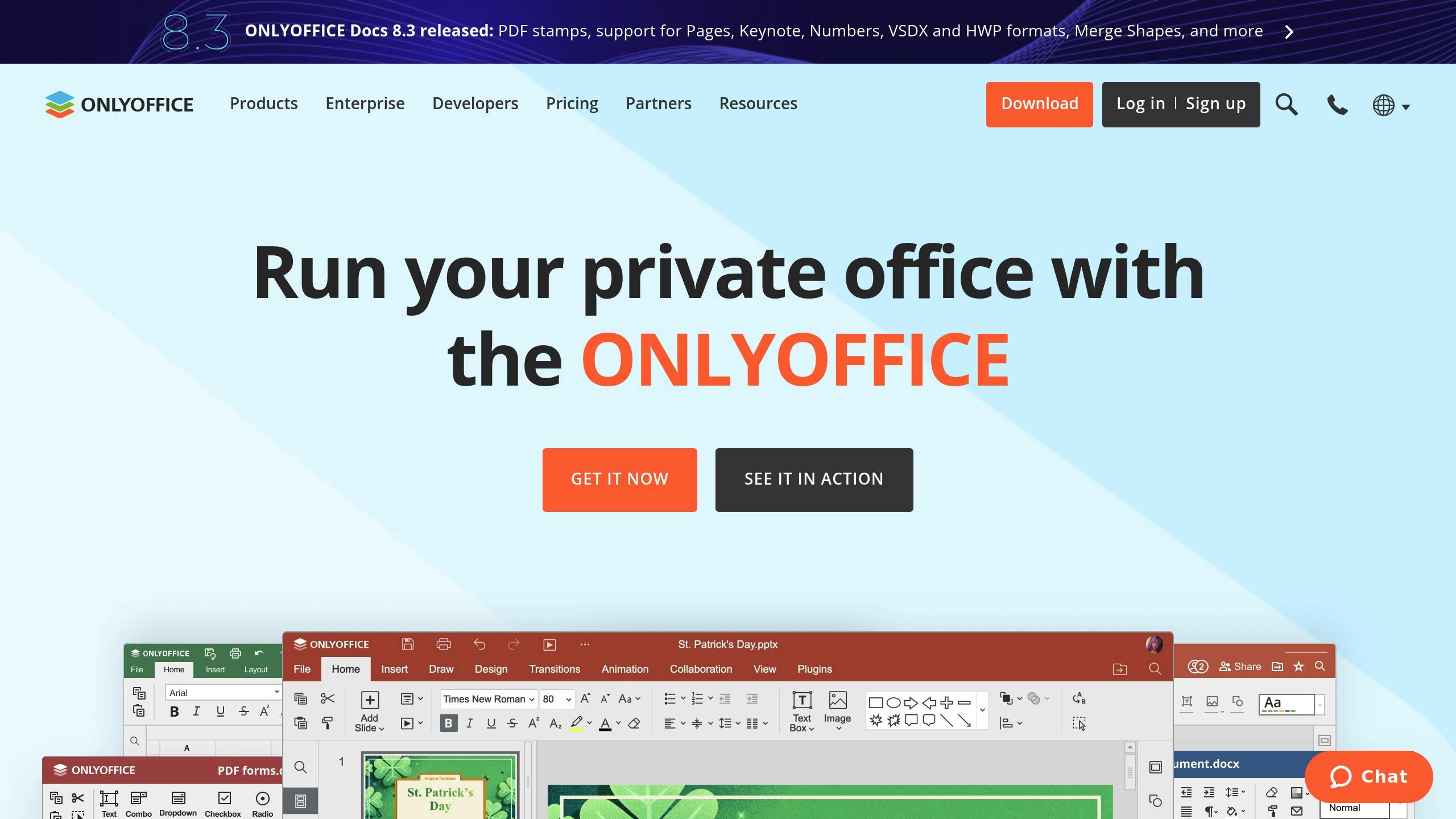Click the orange Download button
Viewport: 1456px width, 819px height.
[x=1040, y=104]
